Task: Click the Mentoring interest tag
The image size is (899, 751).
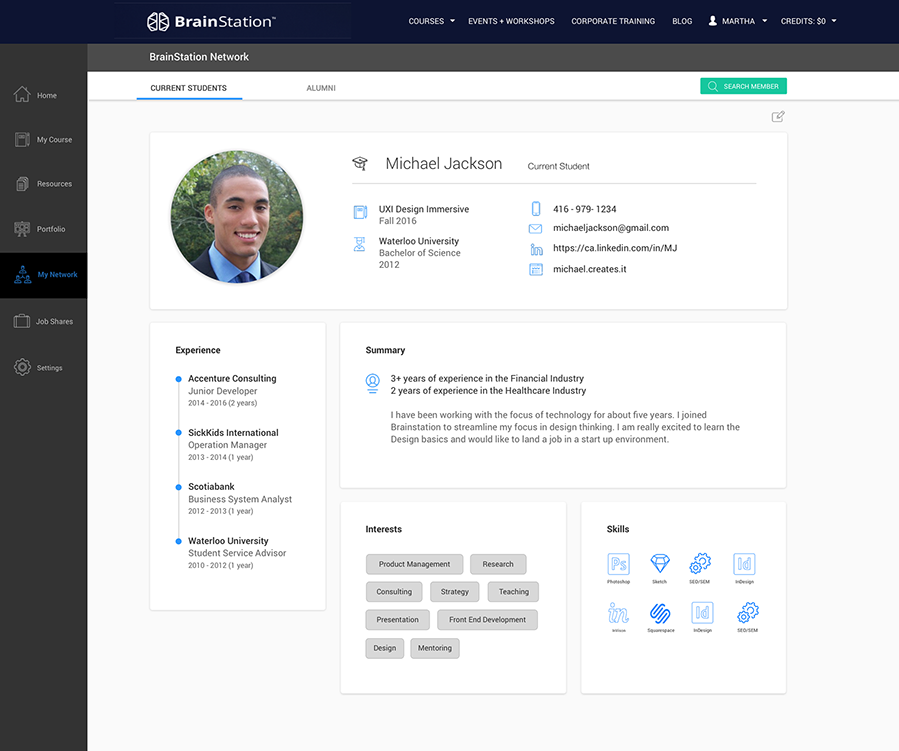Action: click(435, 648)
